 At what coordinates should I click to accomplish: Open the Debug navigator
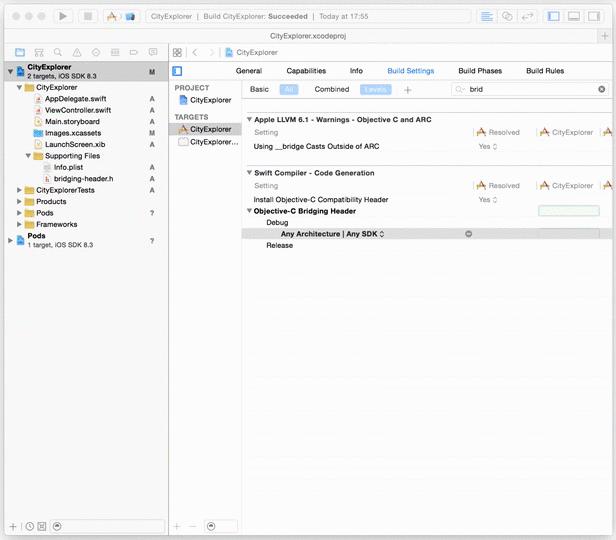(x=115, y=52)
